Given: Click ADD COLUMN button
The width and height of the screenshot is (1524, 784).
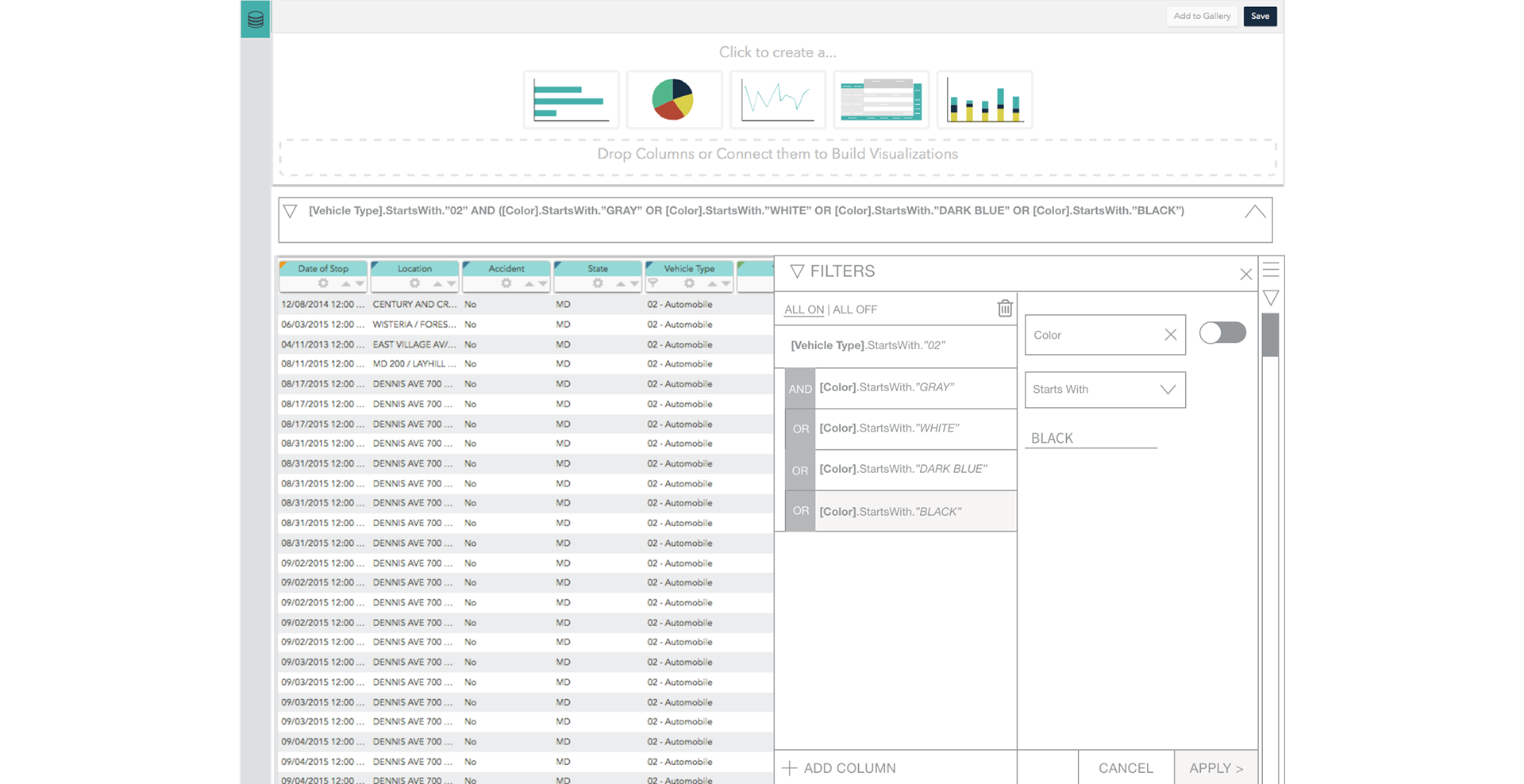Looking at the screenshot, I should tap(839, 768).
